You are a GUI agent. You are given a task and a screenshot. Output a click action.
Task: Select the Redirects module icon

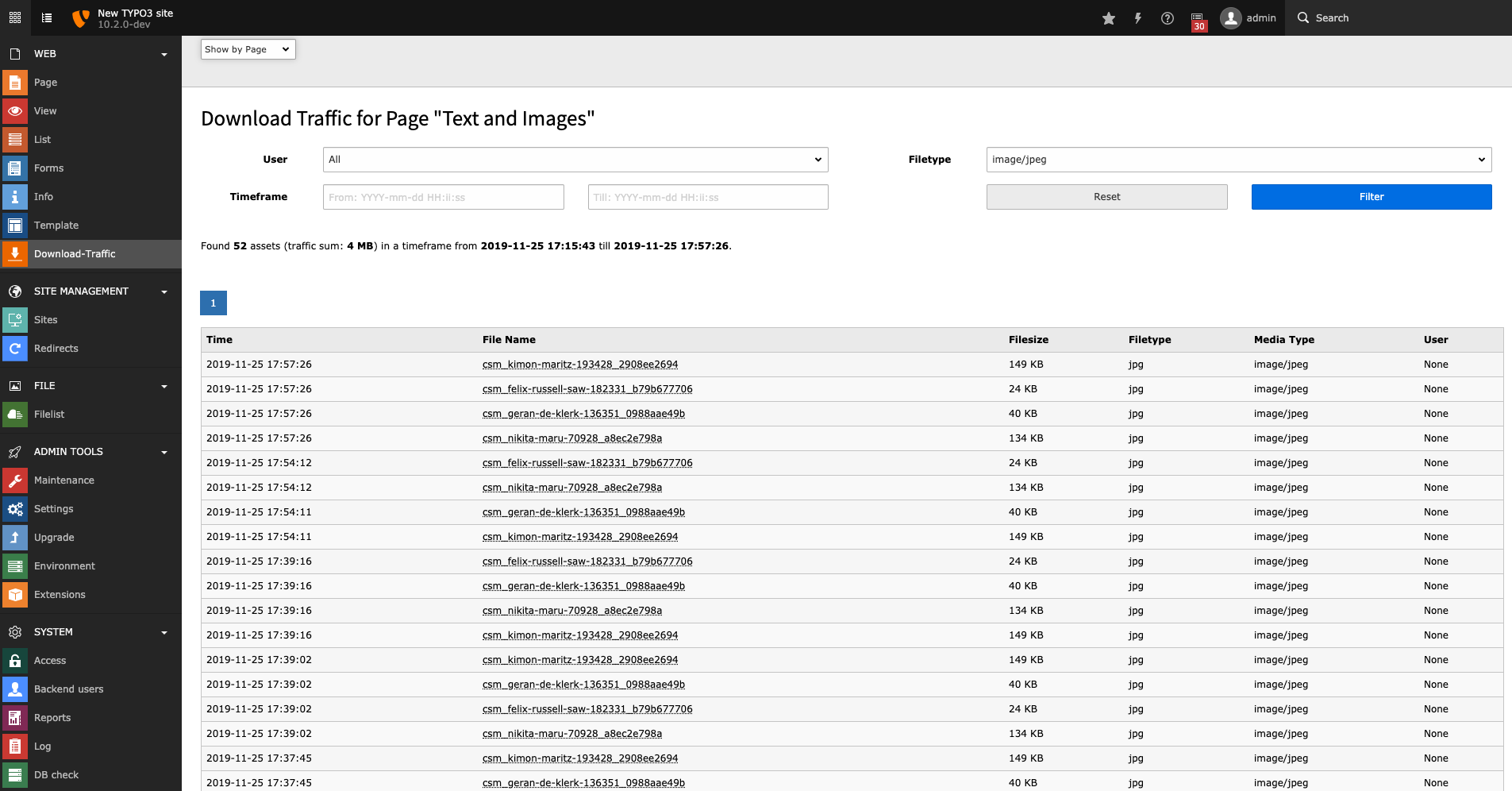15,348
